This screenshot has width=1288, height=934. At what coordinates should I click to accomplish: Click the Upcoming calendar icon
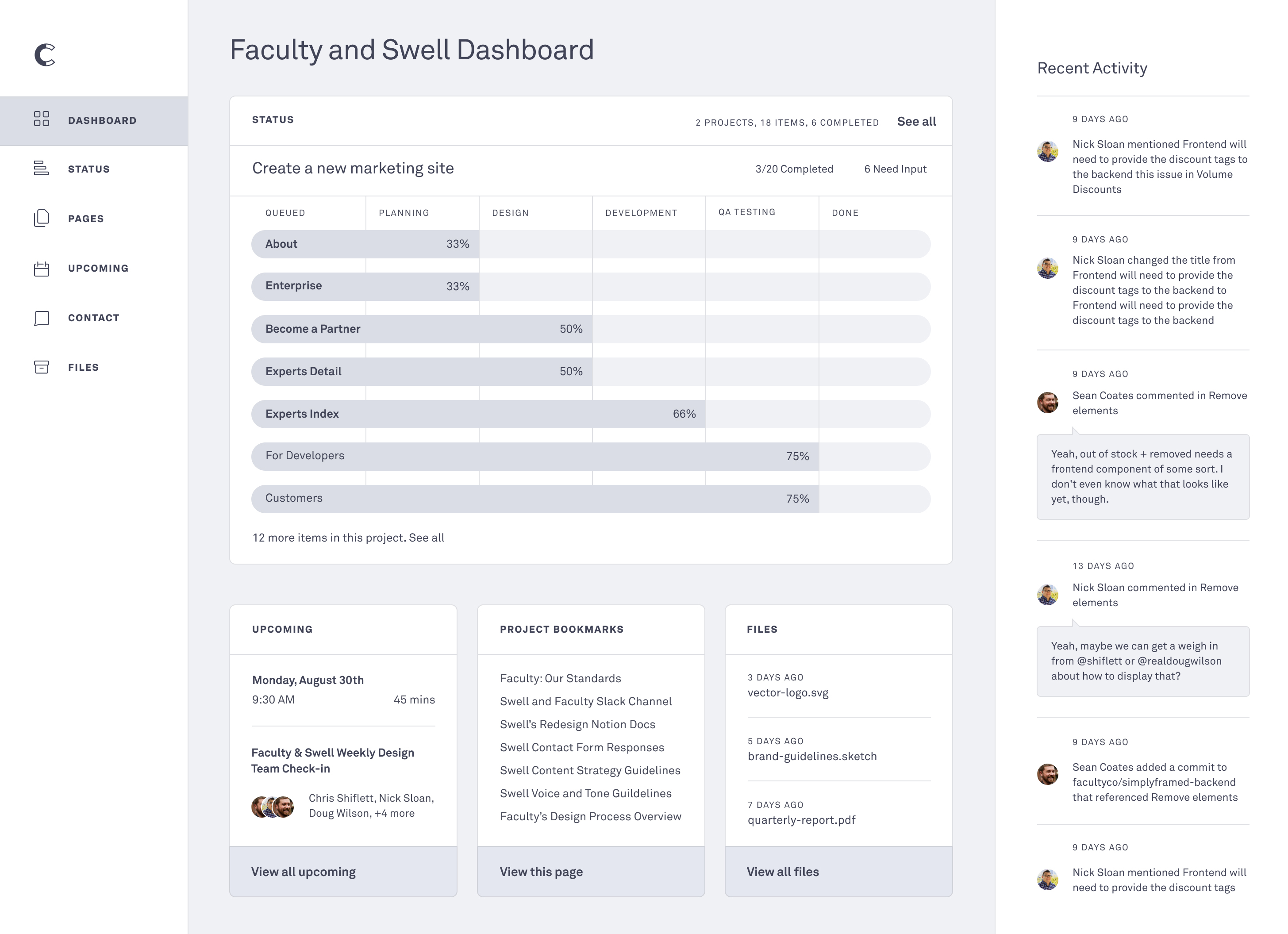42,268
